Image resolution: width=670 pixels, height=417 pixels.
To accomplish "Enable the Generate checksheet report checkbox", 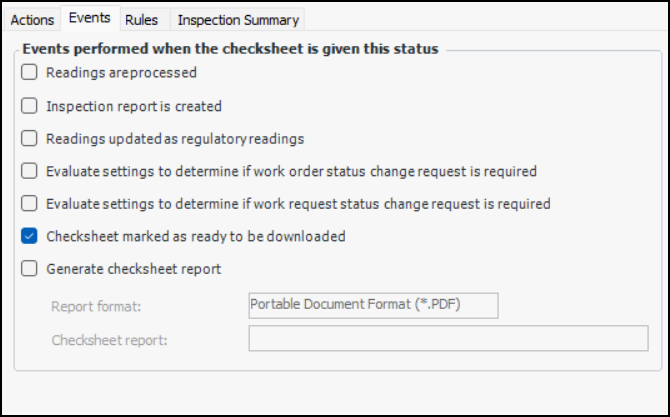I will click(29, 269).
